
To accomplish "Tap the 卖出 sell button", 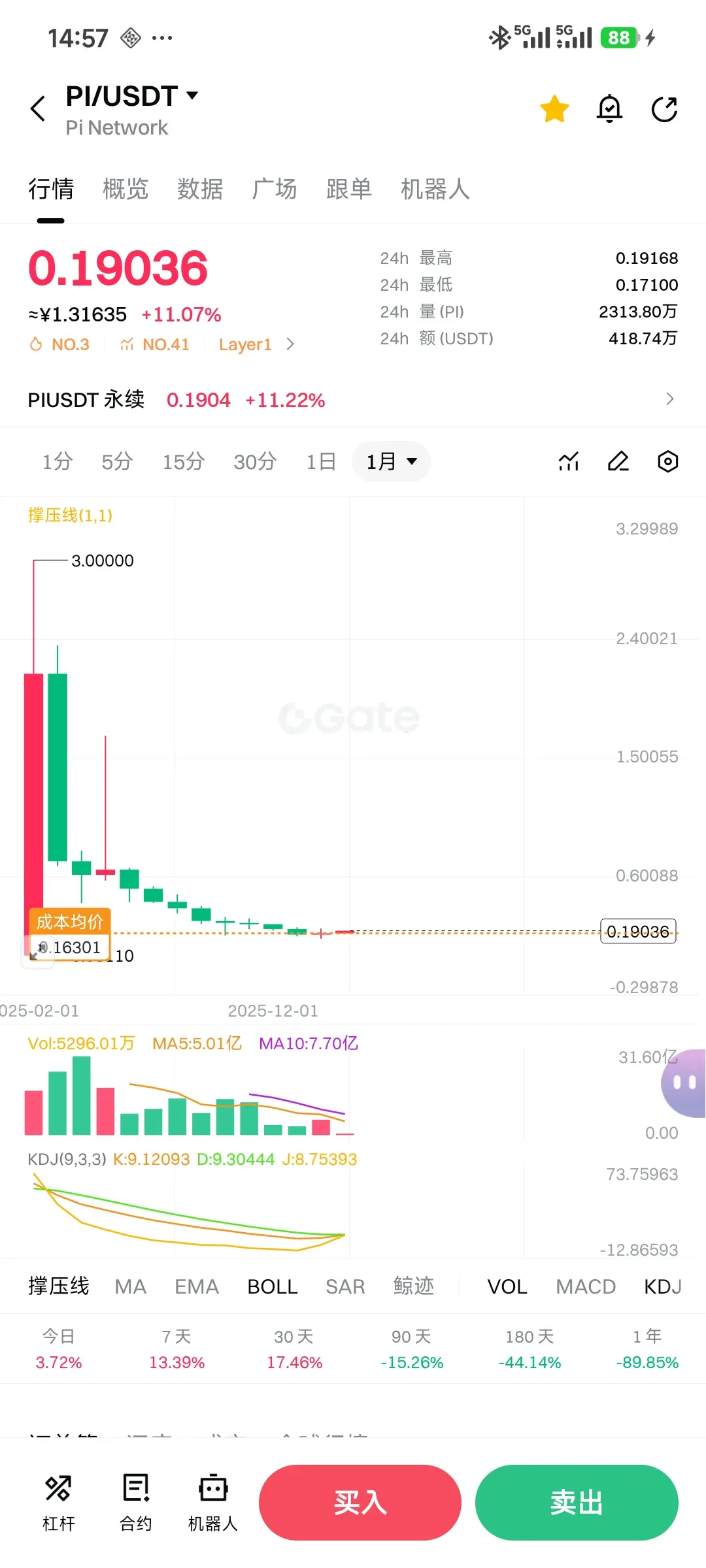I will pos(577,1502).
